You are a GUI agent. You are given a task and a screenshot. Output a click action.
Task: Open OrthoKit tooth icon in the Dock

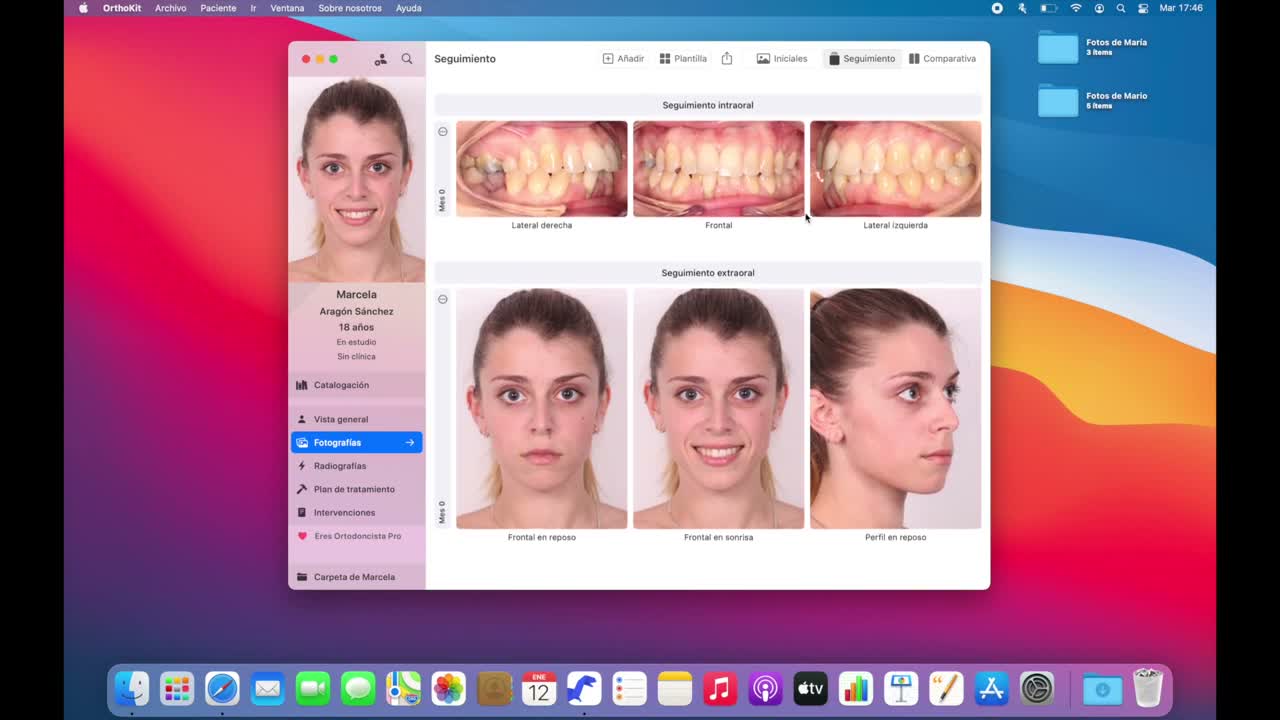(584, 688)
